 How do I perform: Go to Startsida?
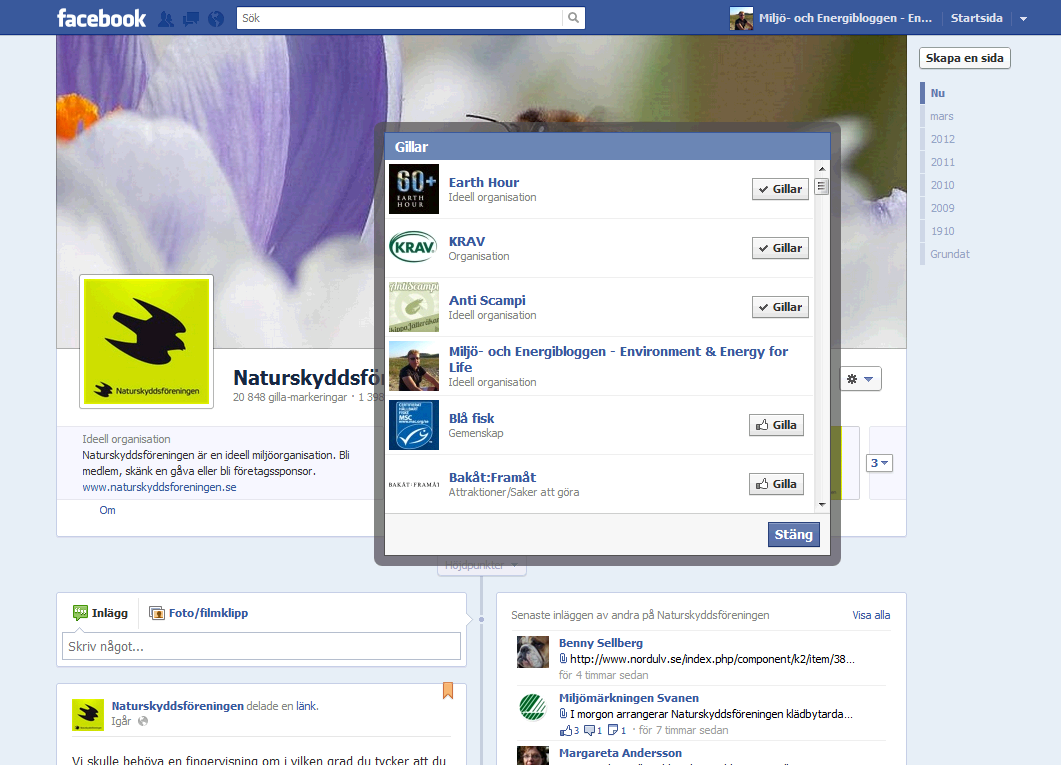coord(976,18)
